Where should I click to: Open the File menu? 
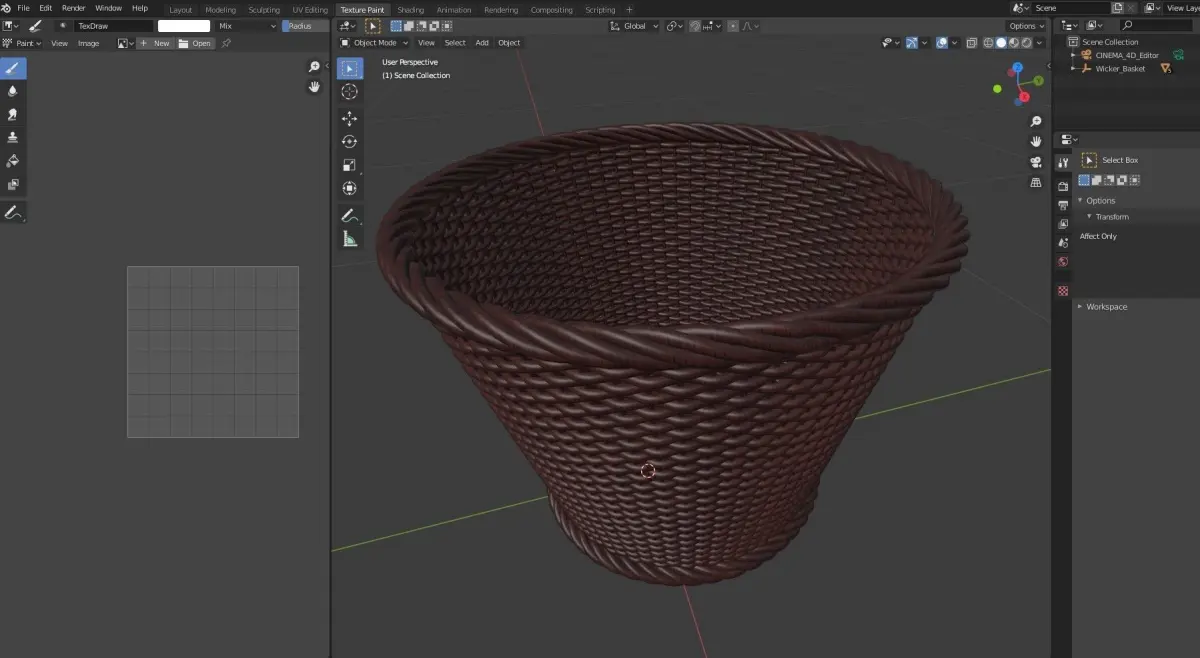(23, 8)
